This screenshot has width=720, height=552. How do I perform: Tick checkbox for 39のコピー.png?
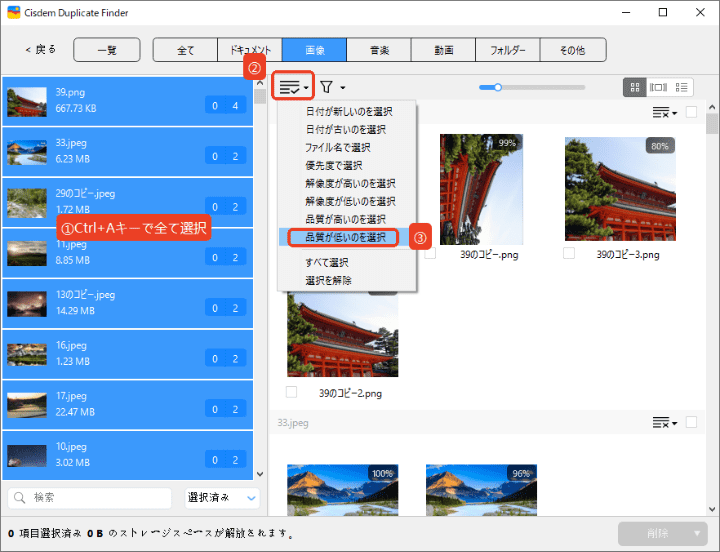pos(430,253)
